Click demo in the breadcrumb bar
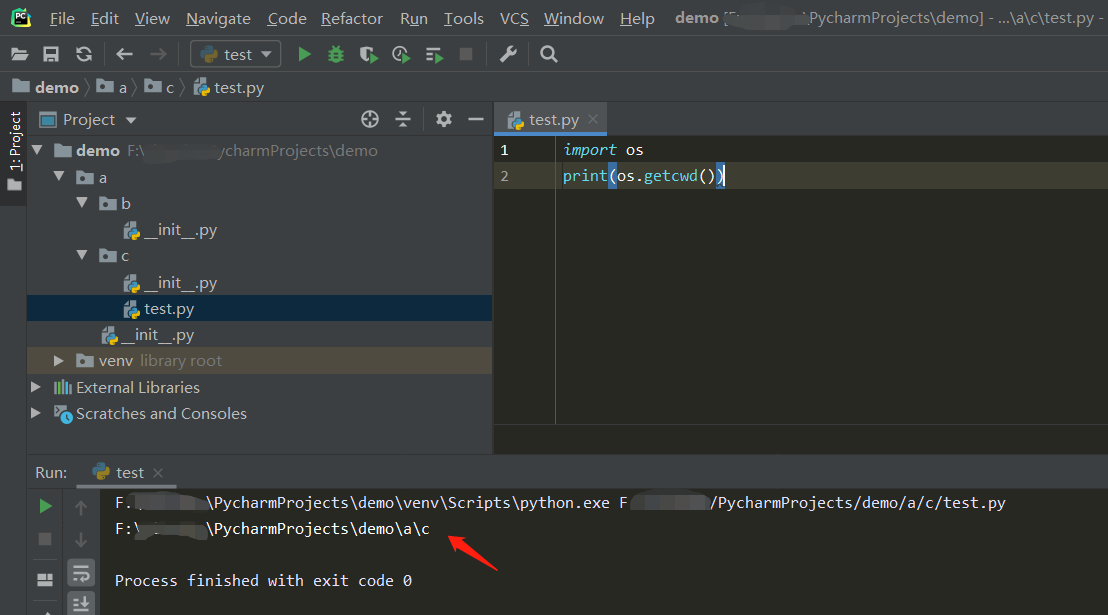This screenshot has width=1108, height=615. point(46,88)
